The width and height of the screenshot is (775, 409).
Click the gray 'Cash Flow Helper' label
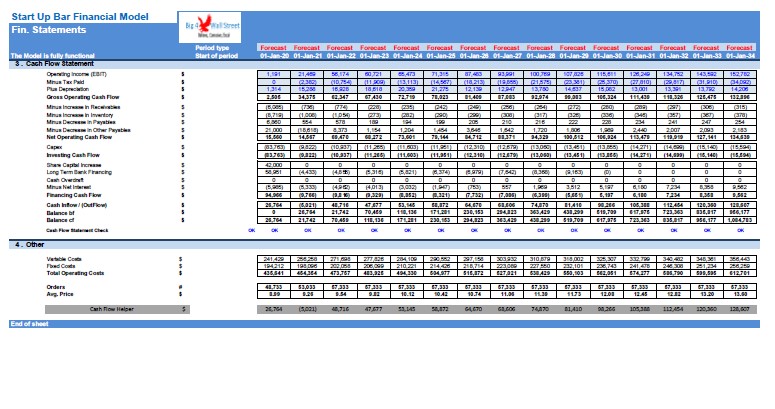112,309
